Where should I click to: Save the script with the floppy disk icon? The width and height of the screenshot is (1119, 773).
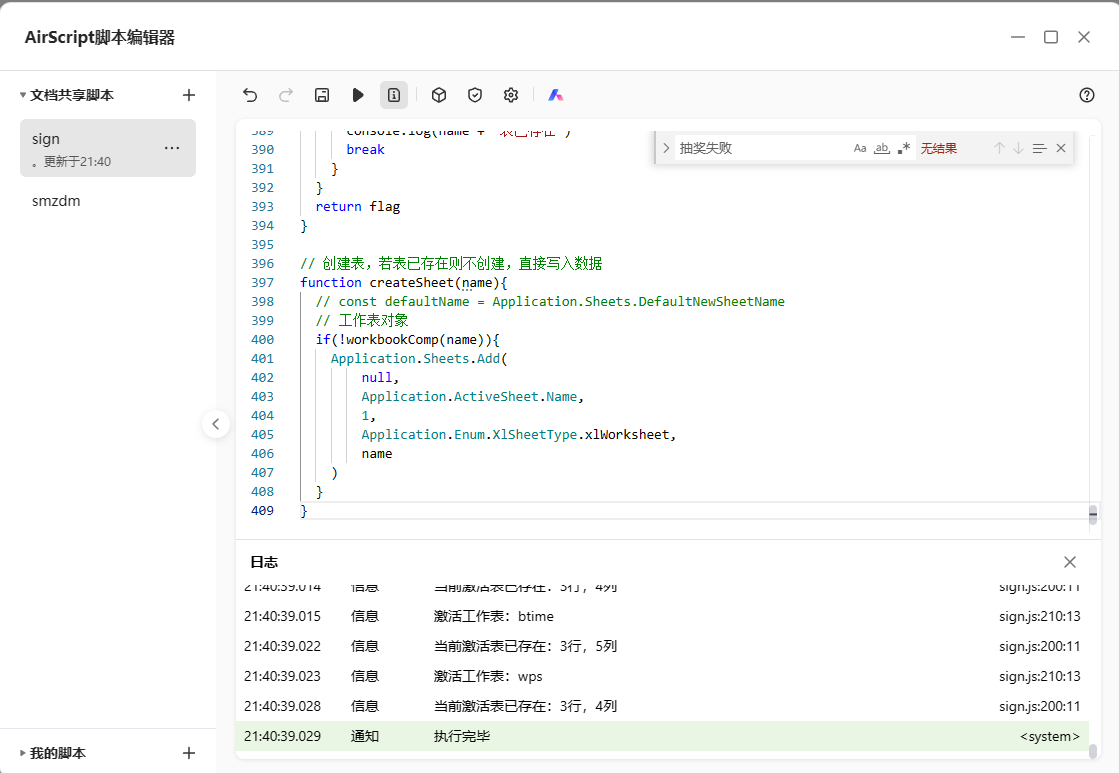coord(322,95)
